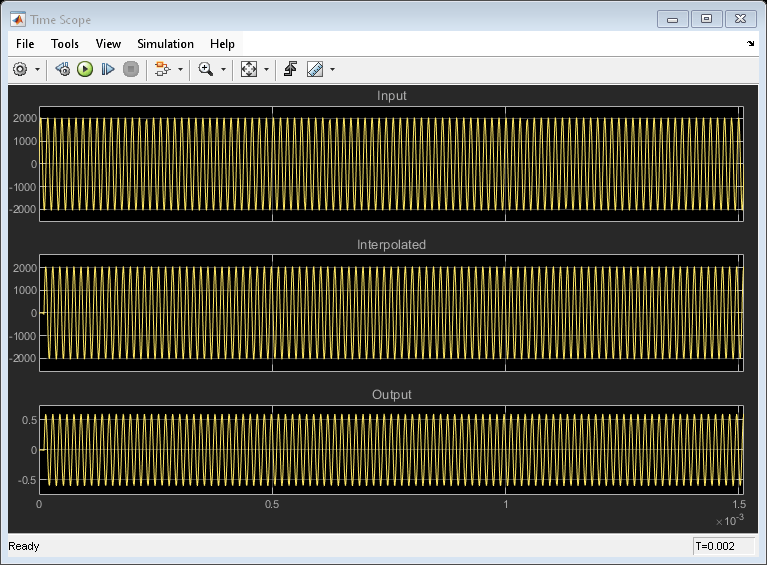Open the File menu
Screen dimensions: 767x565
(25, 44)
